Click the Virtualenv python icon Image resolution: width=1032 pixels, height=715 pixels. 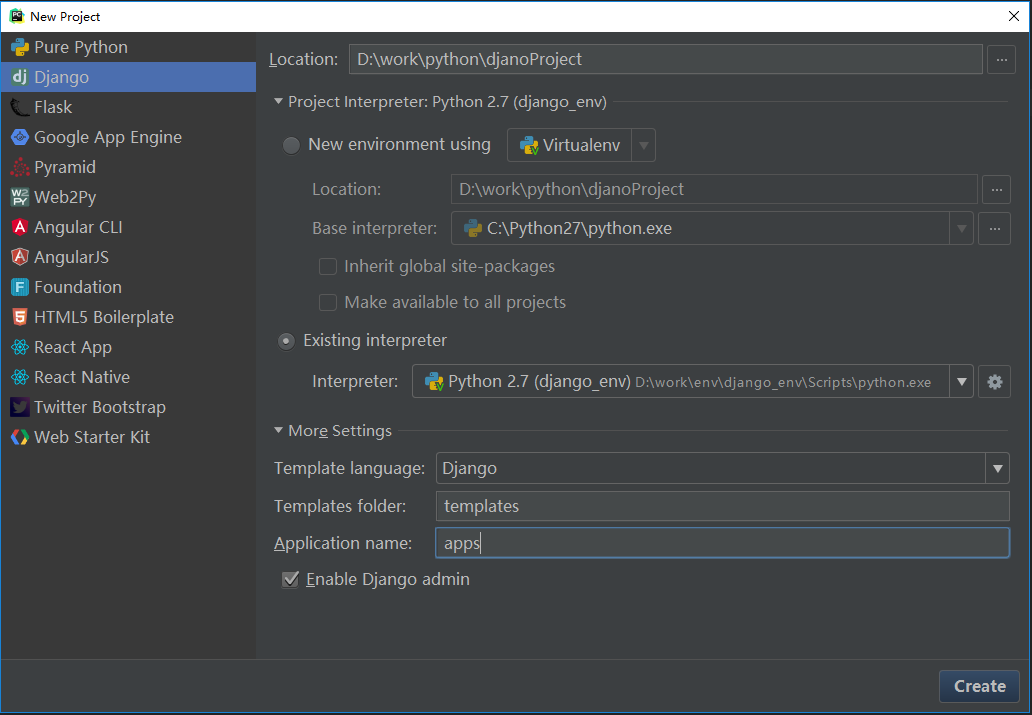click(529, 145)
